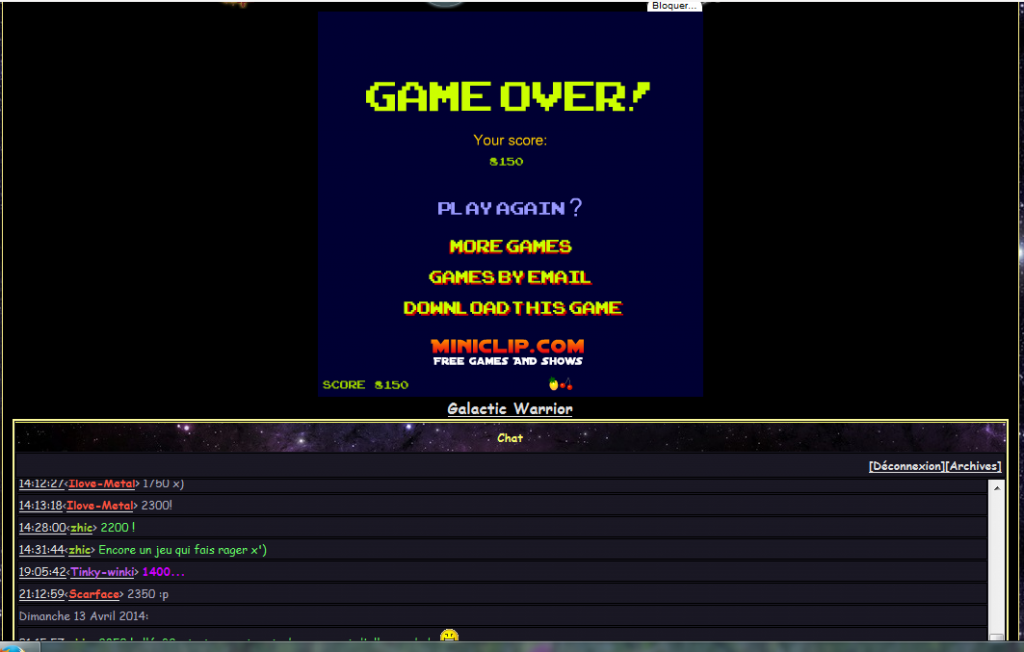Open Scarface username in chat
The height and width of the screenshot is (652, 1024).
94,595
